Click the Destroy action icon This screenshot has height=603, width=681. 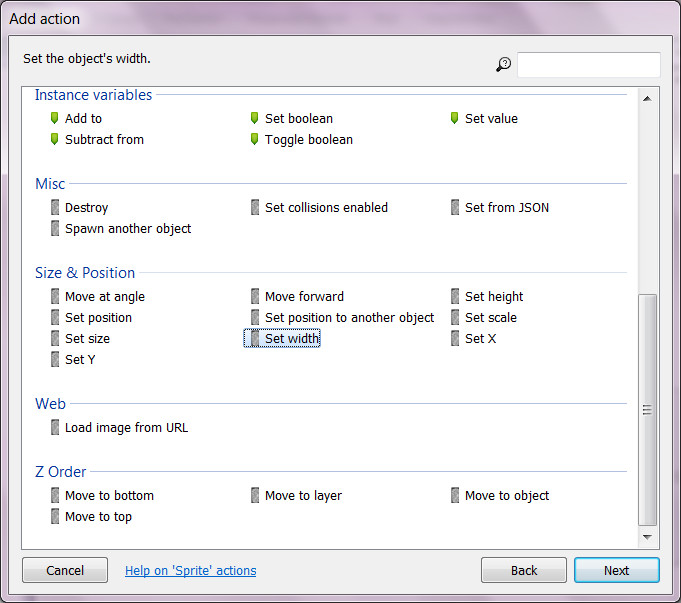click(56, 208)
